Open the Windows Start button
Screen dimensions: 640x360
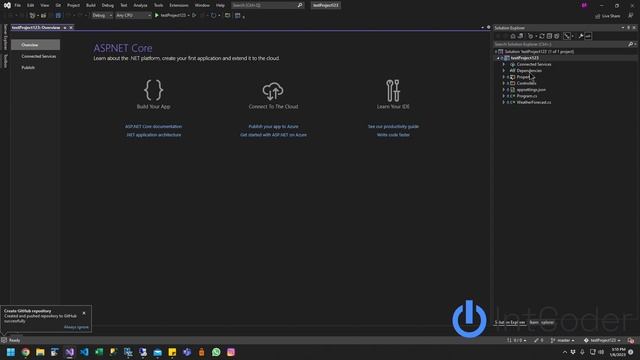click(11, 352)
